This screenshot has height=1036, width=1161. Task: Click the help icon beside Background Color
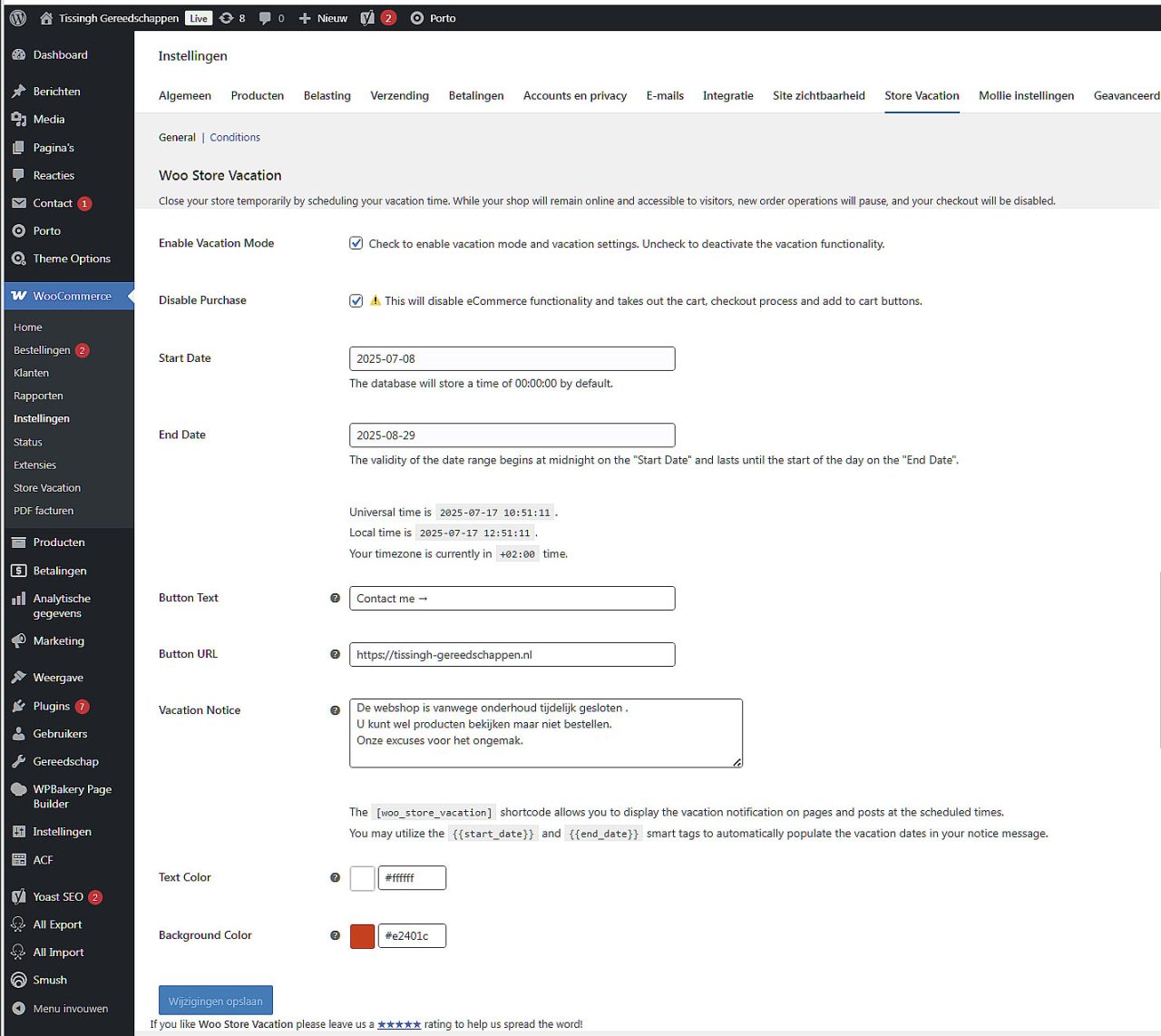335,935
